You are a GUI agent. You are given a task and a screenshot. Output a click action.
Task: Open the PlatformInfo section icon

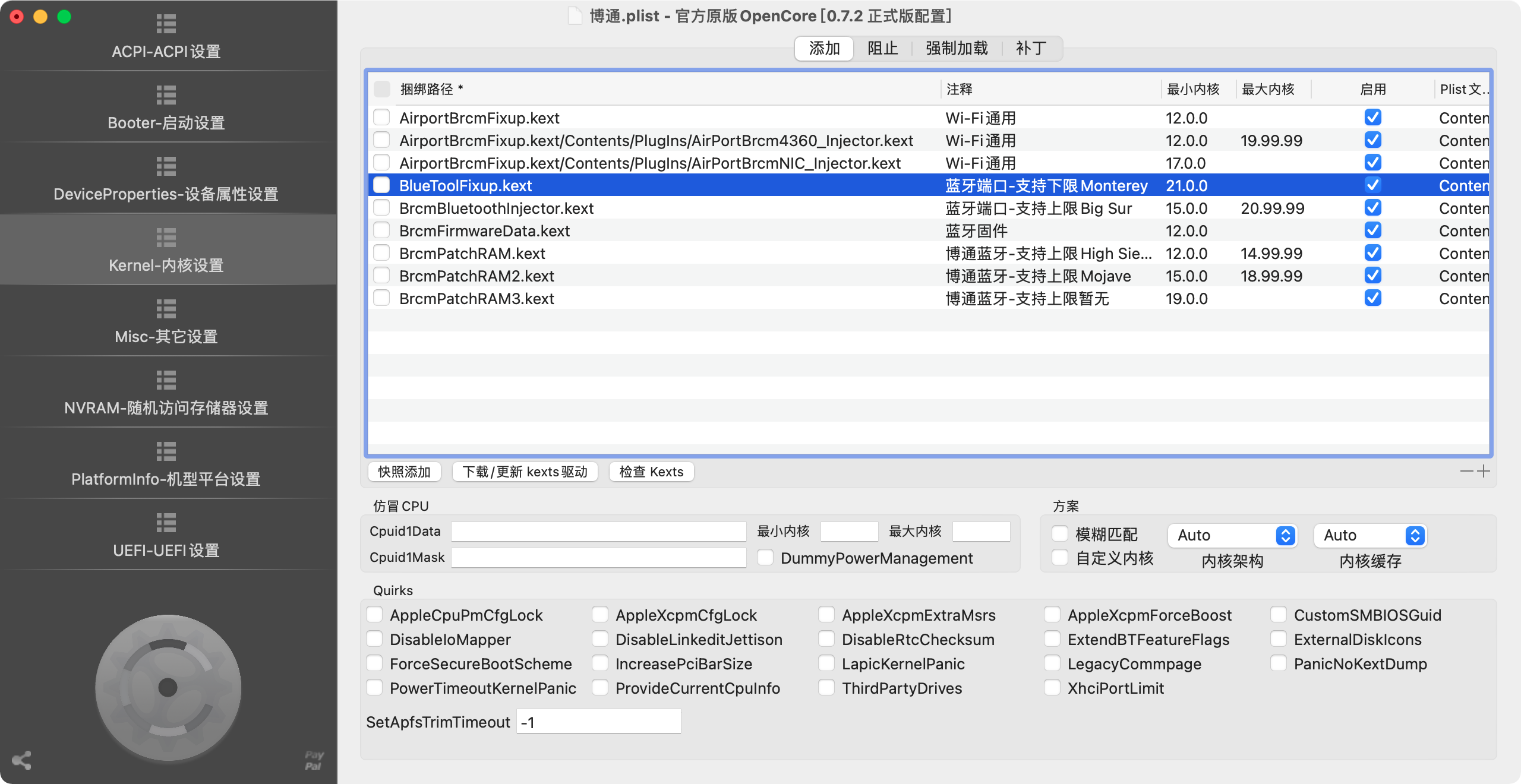(x=166, y=451)
